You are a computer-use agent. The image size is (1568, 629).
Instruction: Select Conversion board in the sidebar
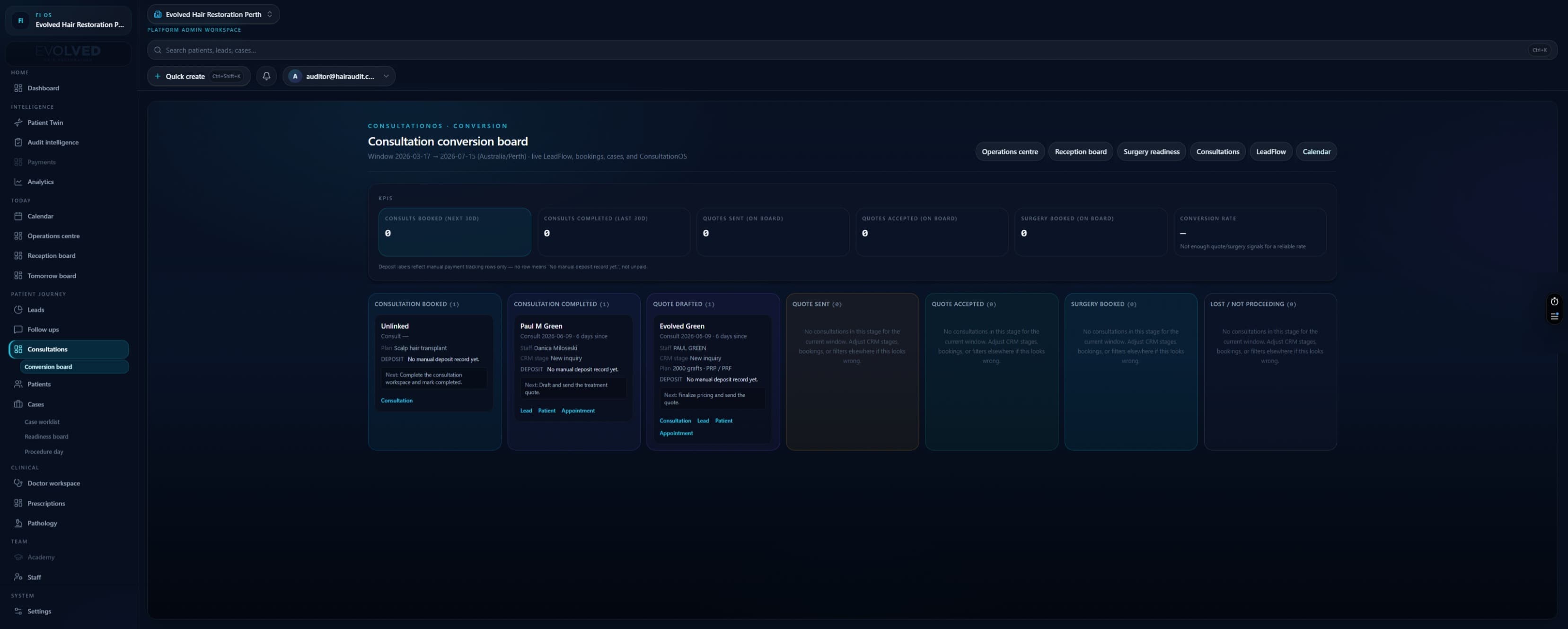[x=74, y=367]
